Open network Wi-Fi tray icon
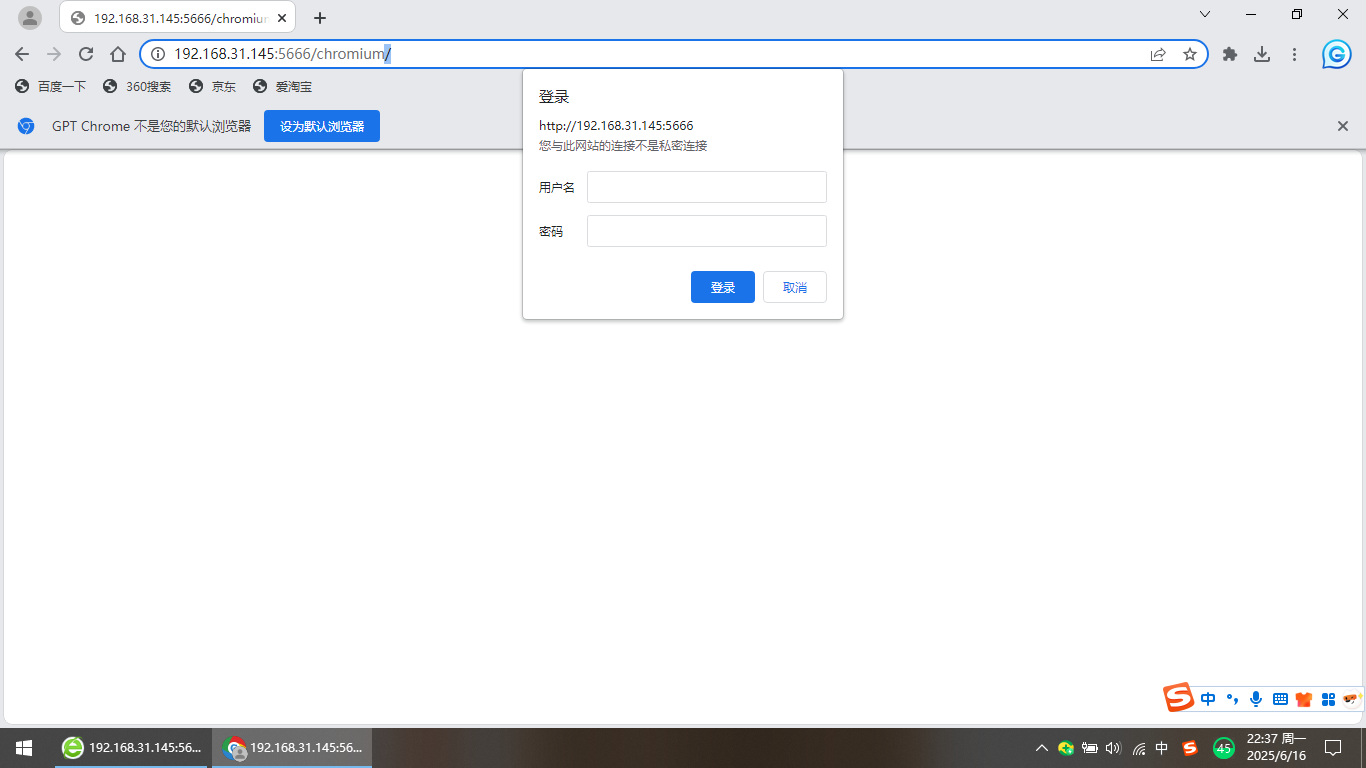Image resolution: width=1366 pixels, height=768 pixels. coord(1138,748)
